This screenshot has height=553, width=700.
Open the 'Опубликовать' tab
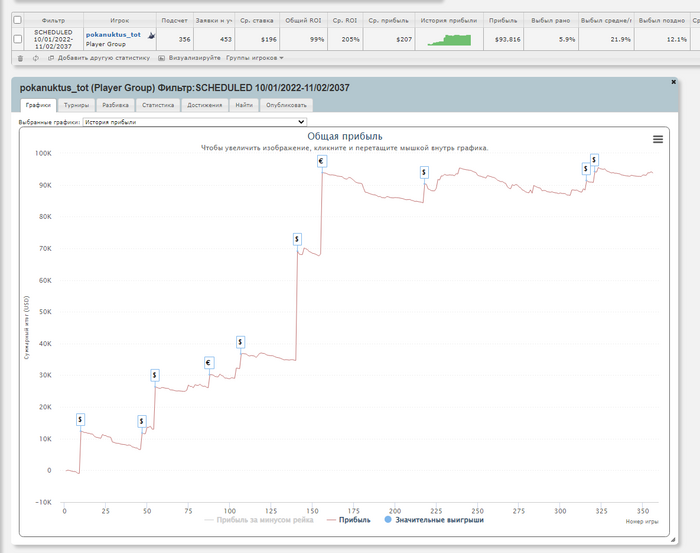point(286,105)
